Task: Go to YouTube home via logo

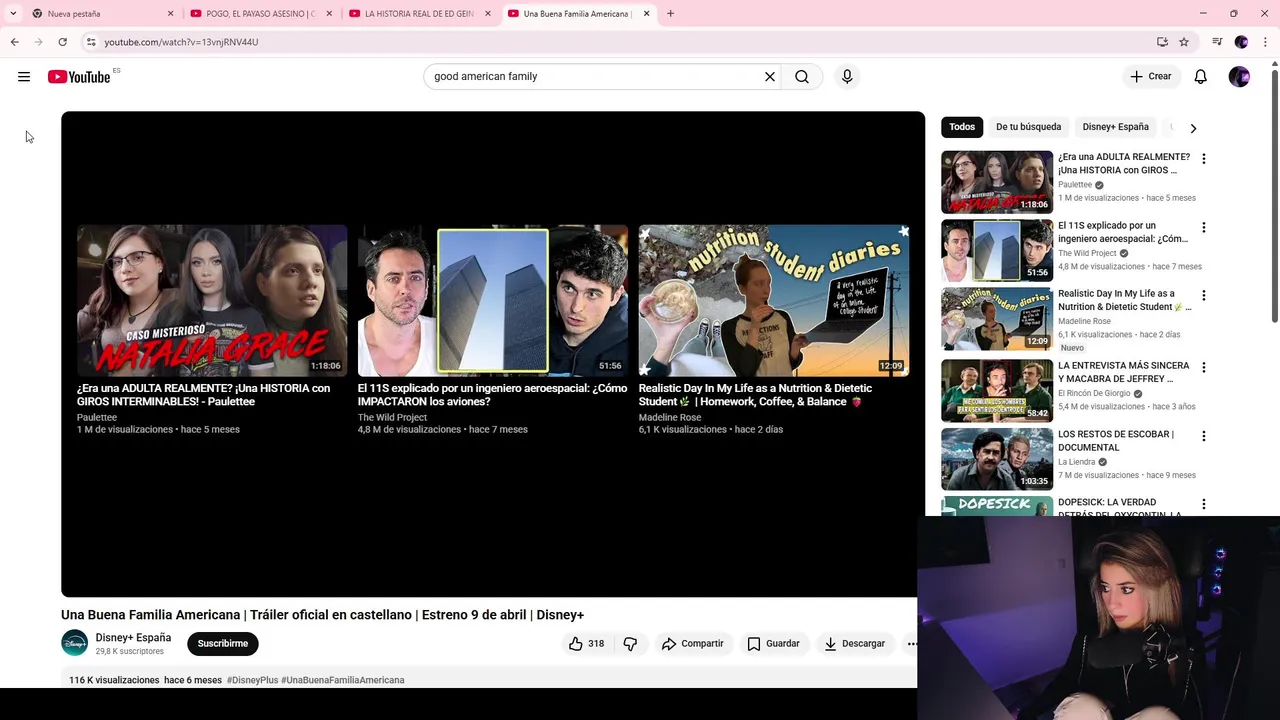Action: pos(79,77)
